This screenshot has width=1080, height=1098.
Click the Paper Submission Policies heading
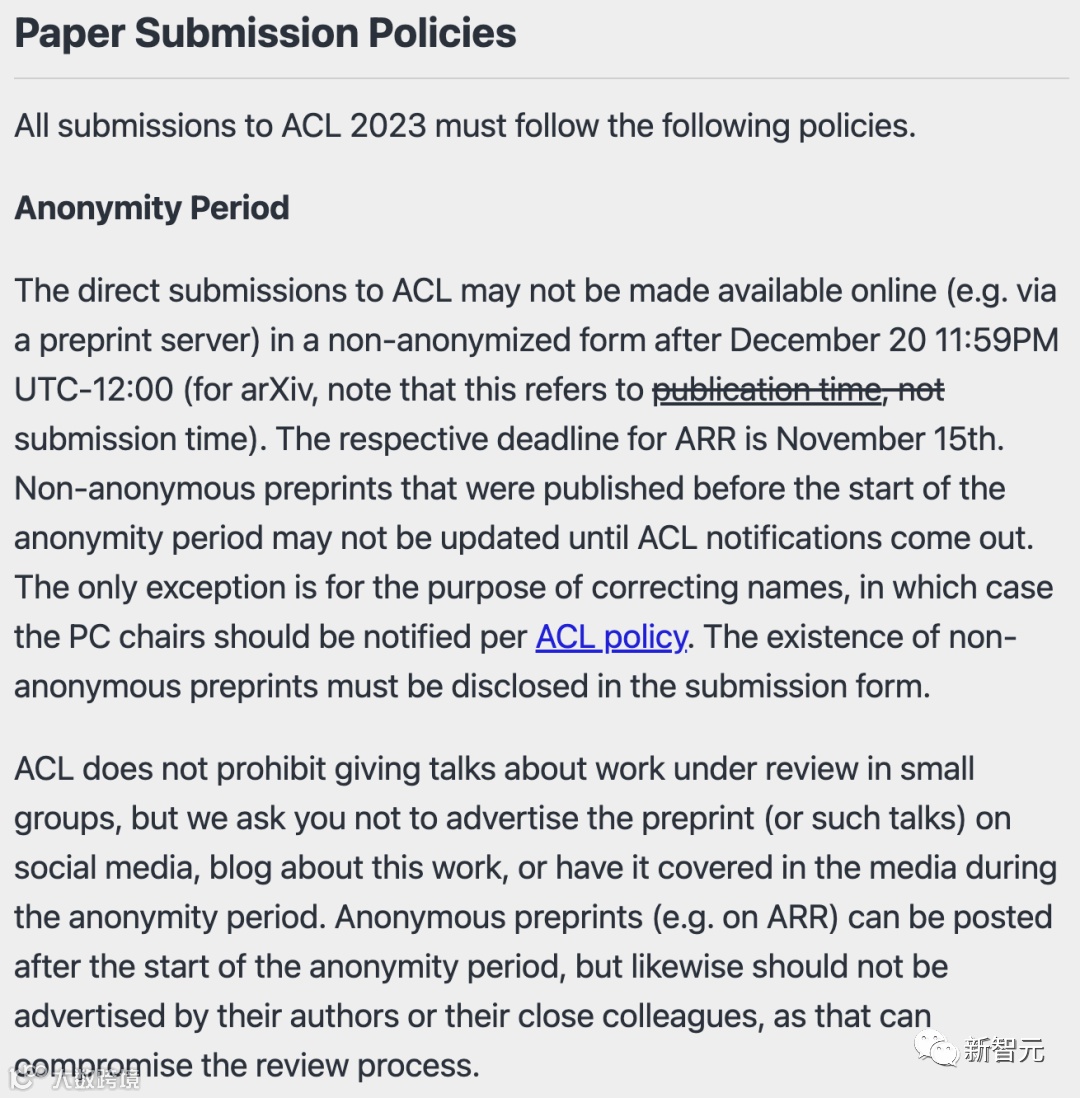point(265,34)
